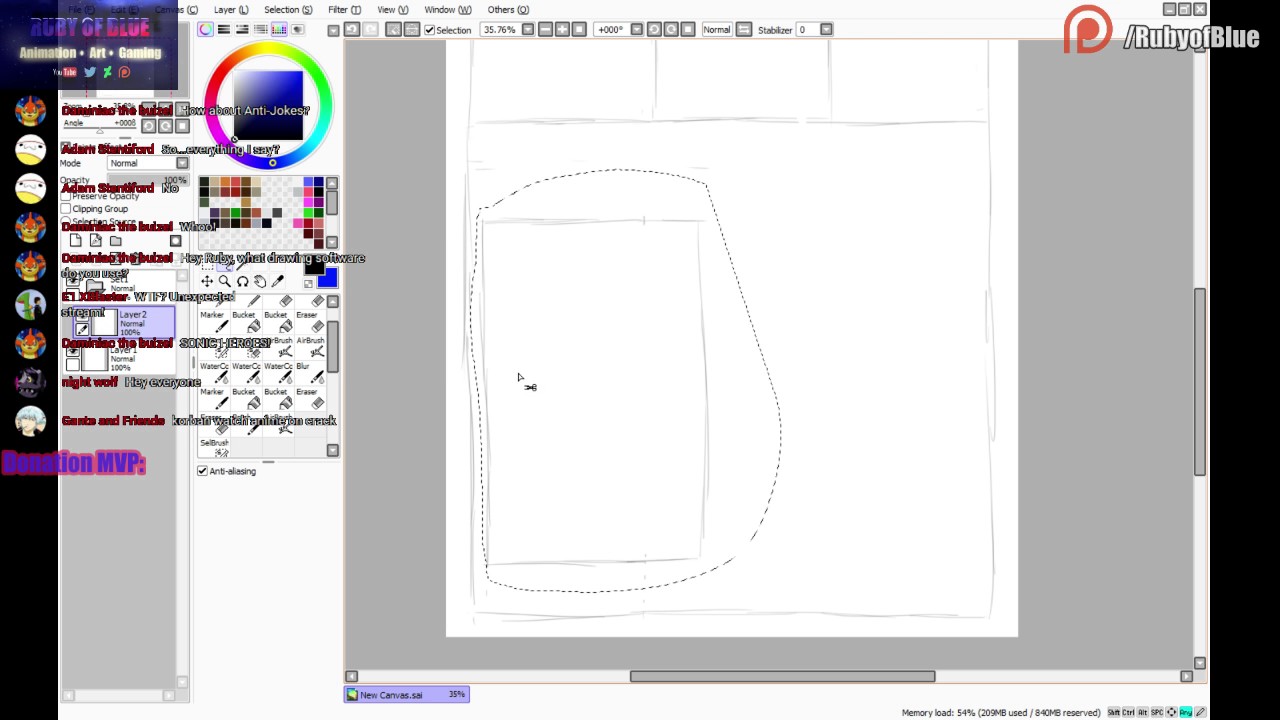Image resolution: width=1280 pixels, height=720 pixels.
Task: Open the Filter menu
Action: click(x=344, y=10)
